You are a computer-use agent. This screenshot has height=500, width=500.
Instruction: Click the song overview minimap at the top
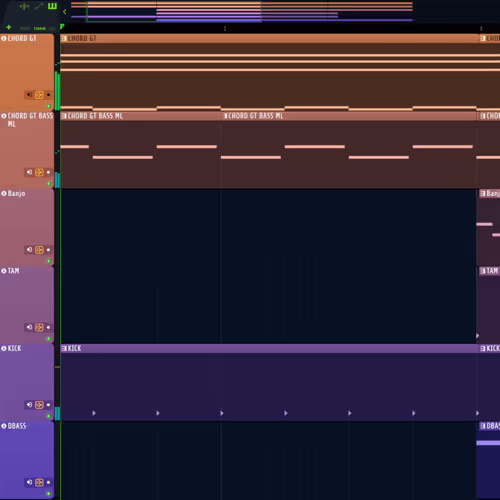(x=242, y=12)
